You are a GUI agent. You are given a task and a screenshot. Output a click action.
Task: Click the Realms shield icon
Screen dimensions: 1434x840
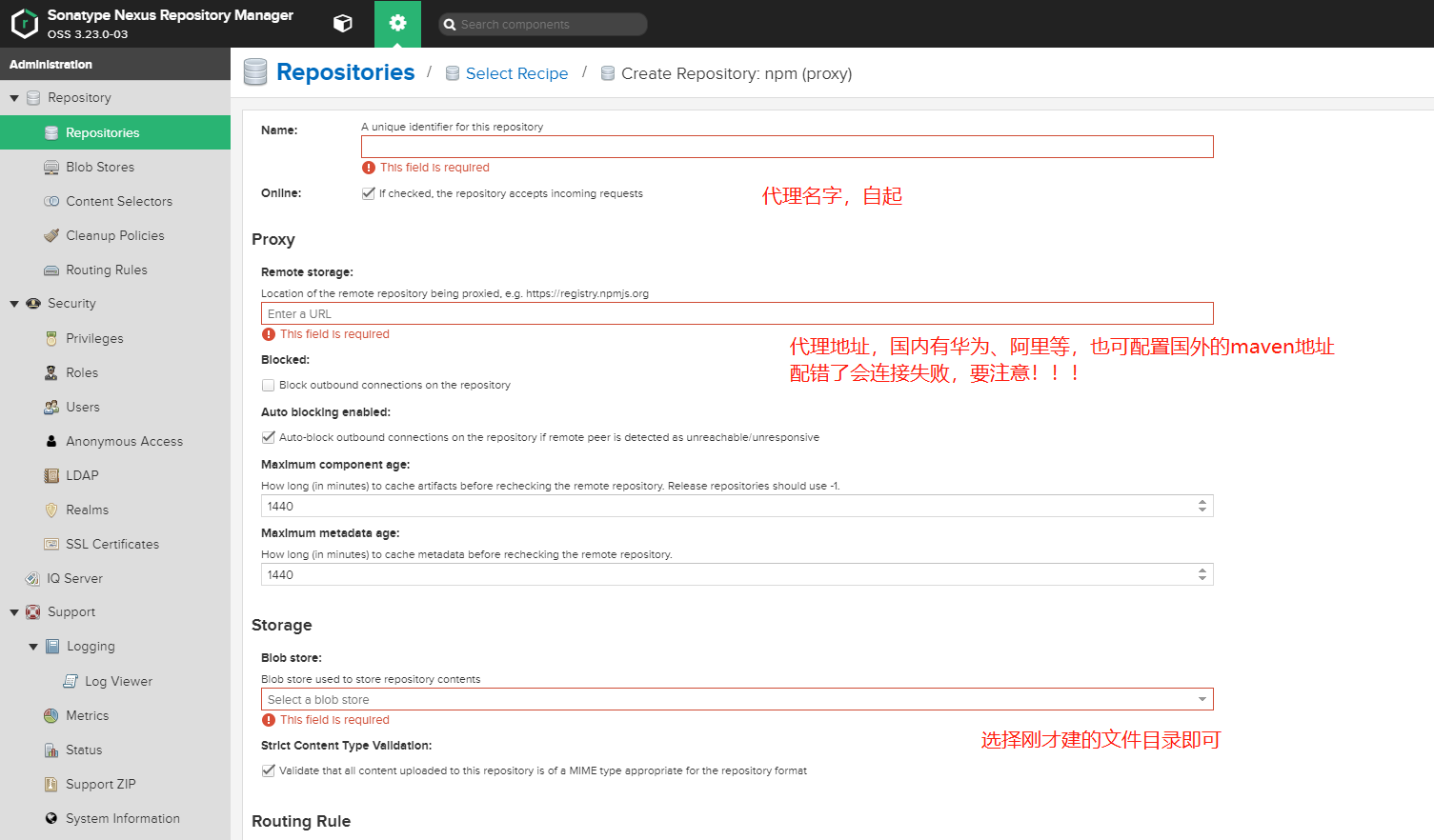pyautogui.click(x=51, y=510)
